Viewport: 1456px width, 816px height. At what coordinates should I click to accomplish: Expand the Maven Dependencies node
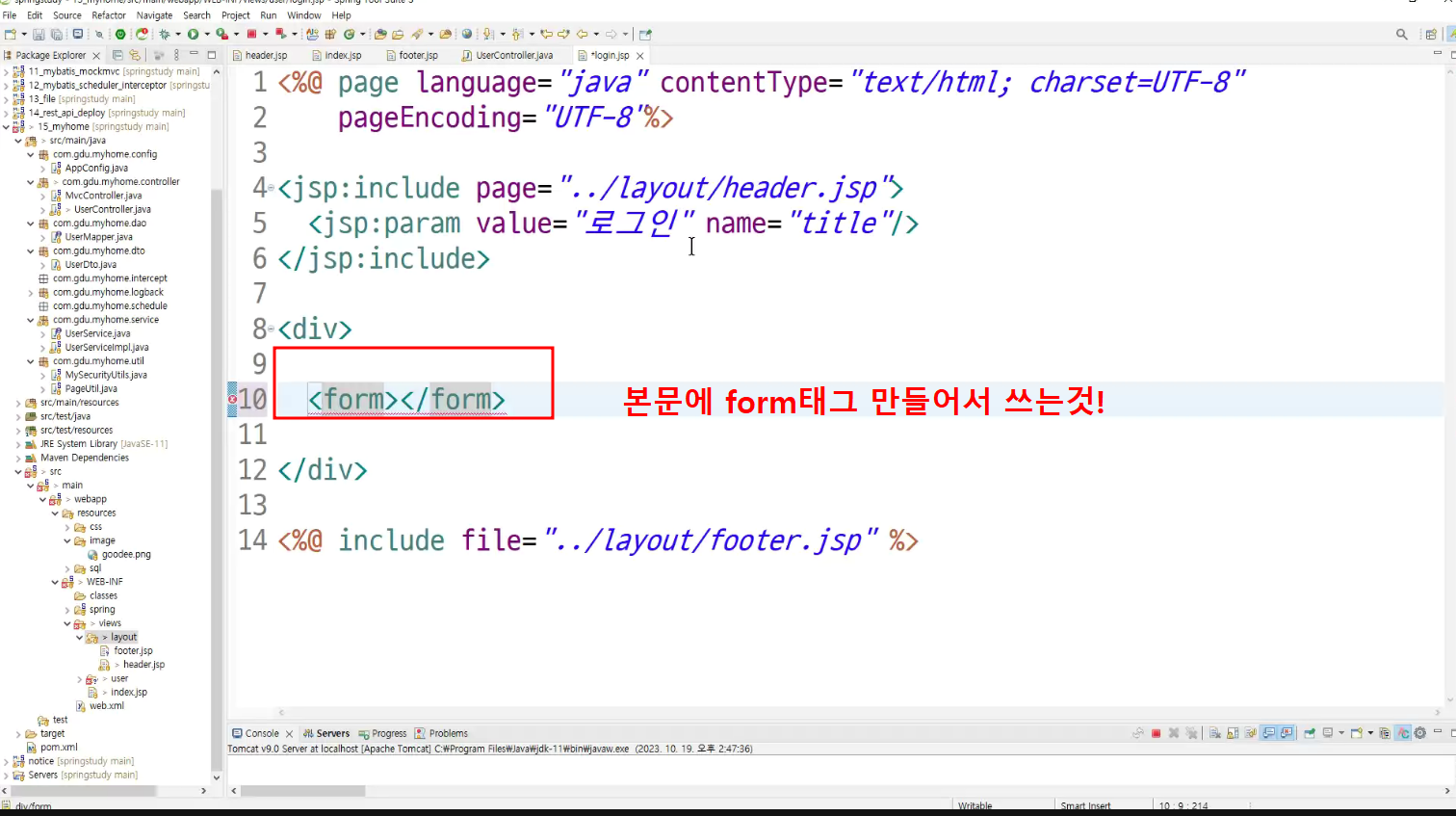18,458
